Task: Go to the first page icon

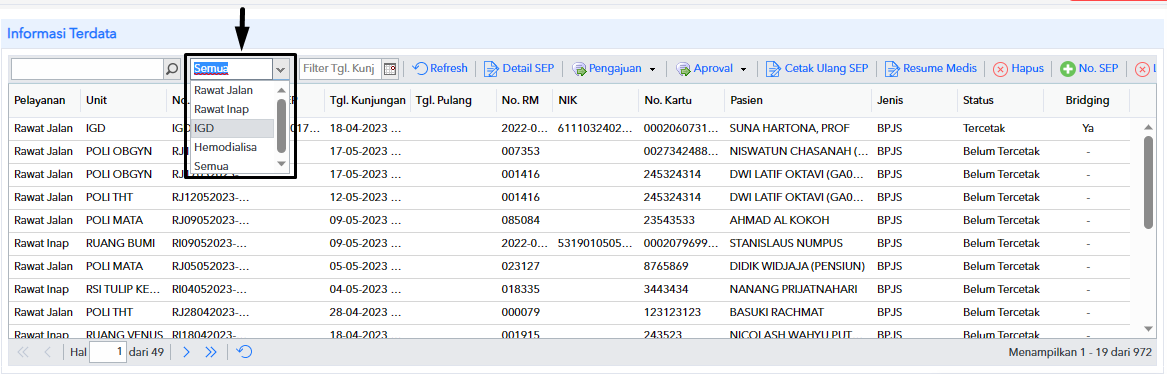Action: [22, 352]
